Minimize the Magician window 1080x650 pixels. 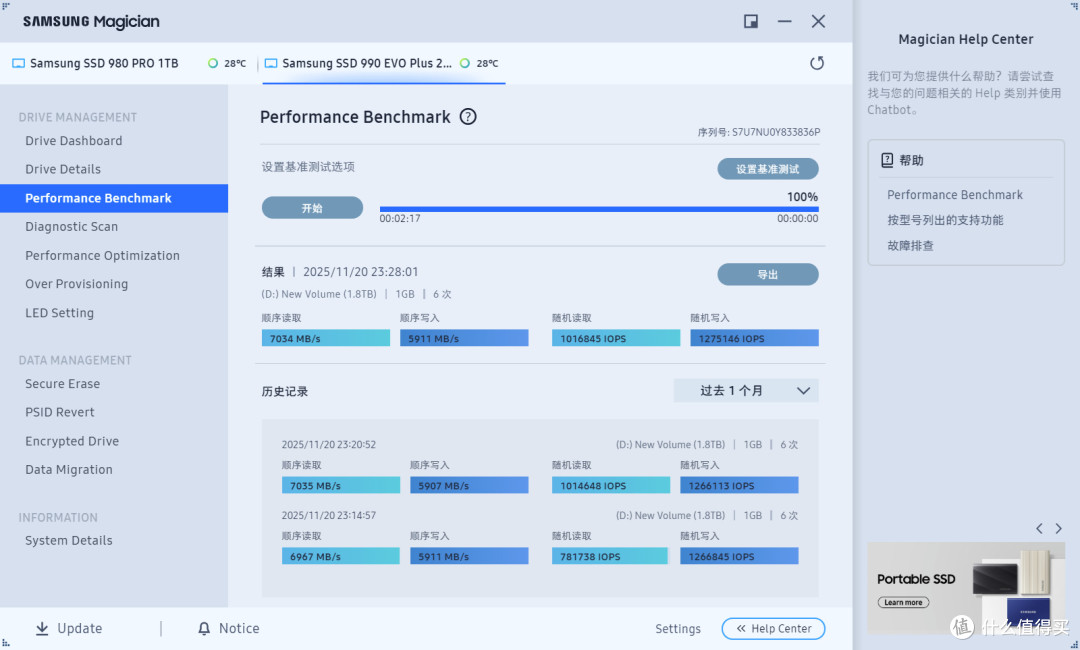click(785, 21)
